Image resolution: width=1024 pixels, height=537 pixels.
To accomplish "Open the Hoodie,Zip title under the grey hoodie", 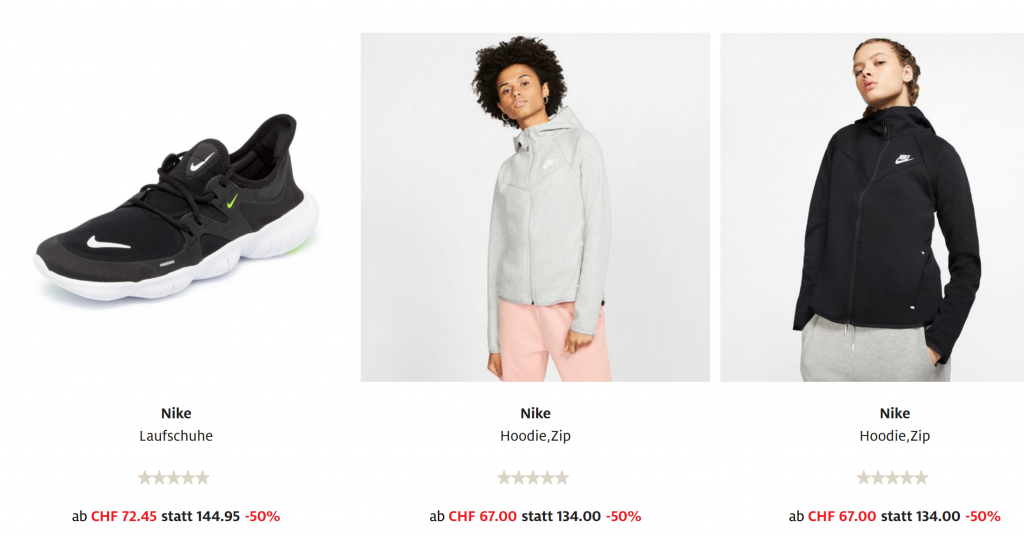I will pos(535,436).
